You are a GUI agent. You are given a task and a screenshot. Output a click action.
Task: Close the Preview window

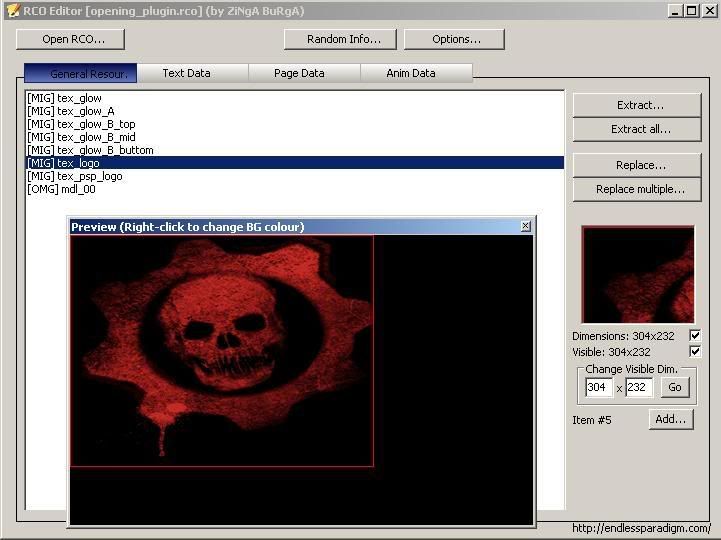pos(526,226)
